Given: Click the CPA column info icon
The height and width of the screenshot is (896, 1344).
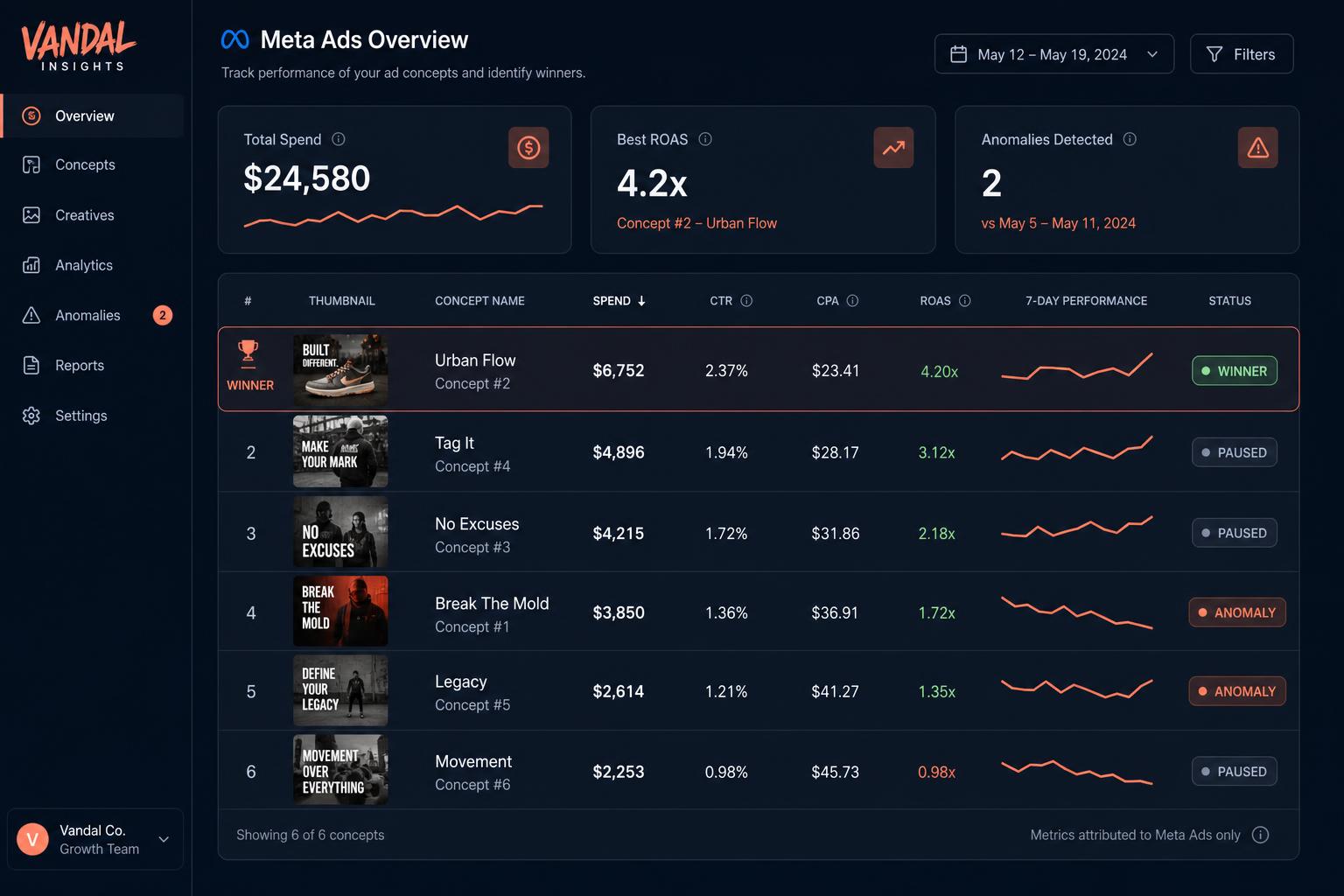Looking at the screenshot, I should pyautogui.click(x=852, y=301).
